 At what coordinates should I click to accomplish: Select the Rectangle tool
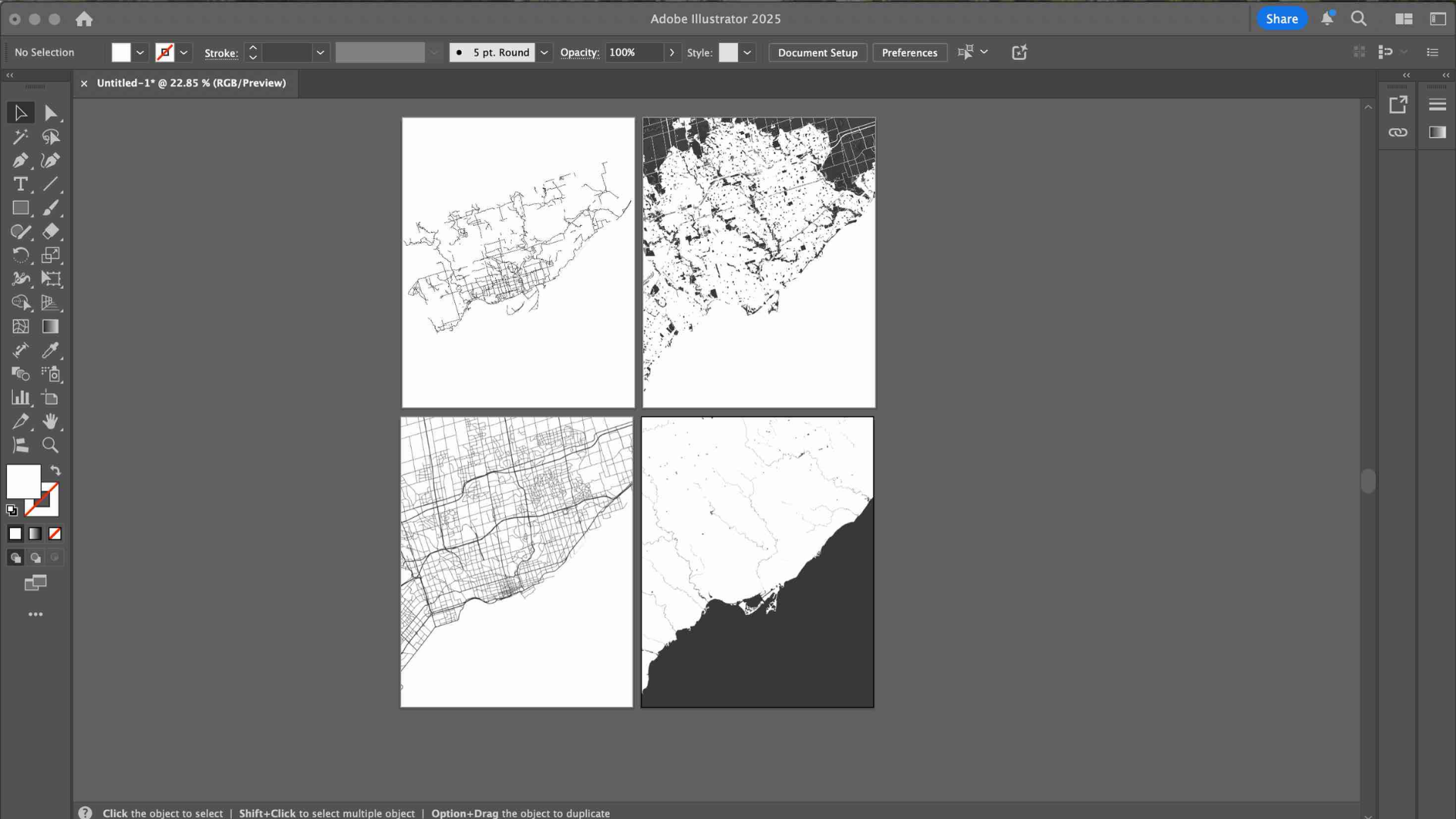(20, 208)
